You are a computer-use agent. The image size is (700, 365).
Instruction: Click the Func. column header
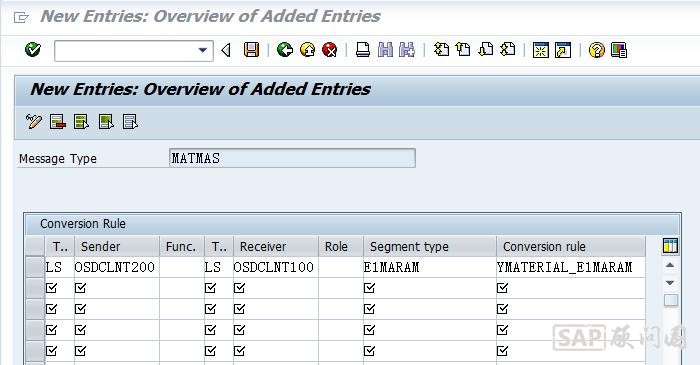pos(182,246)
